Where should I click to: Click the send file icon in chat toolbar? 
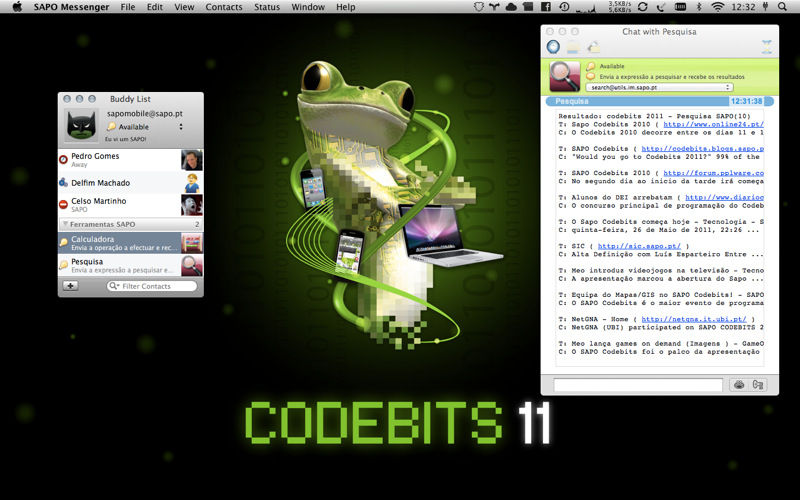(x=573, y=47)
